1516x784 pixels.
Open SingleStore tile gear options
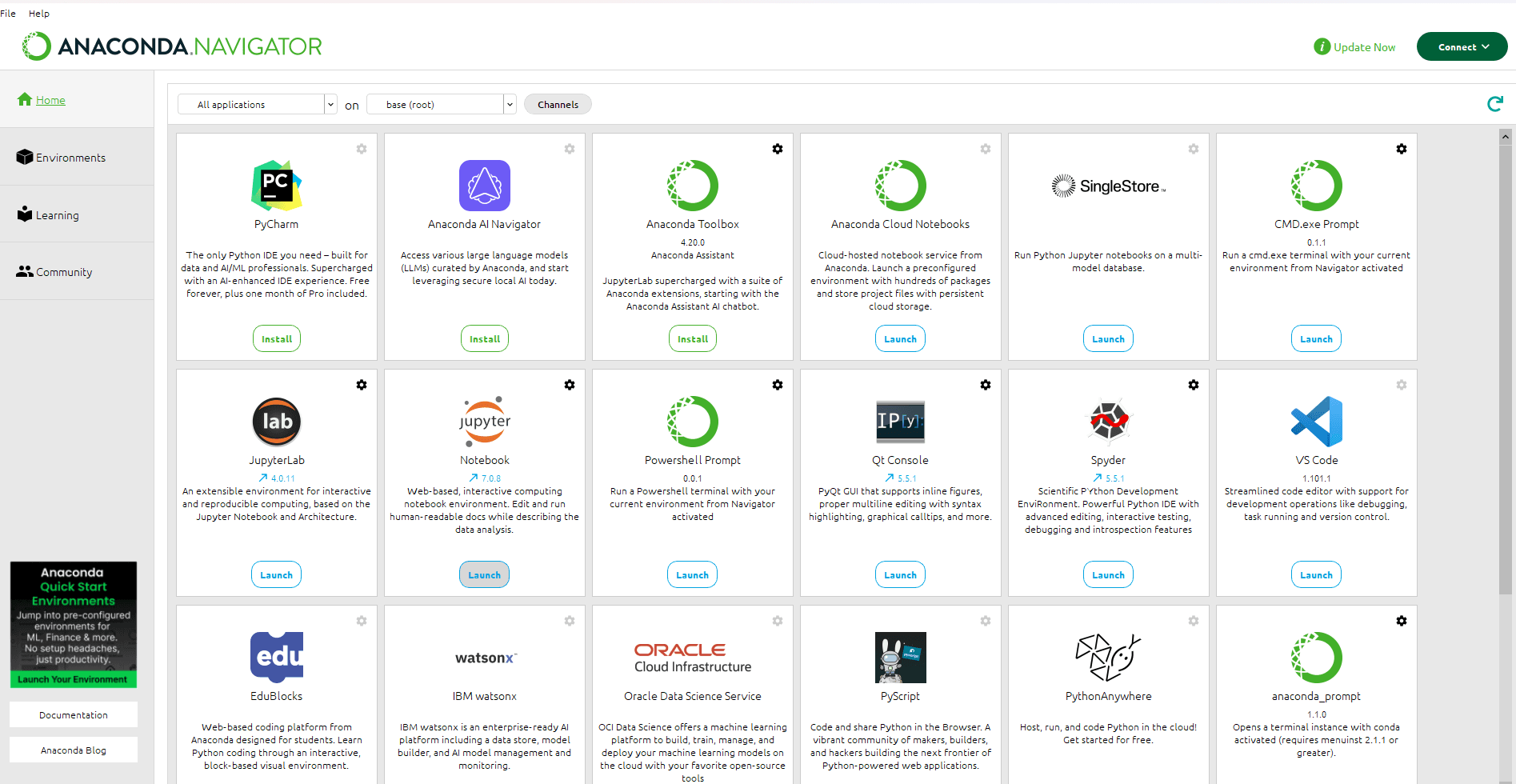tap(1194, 149)
